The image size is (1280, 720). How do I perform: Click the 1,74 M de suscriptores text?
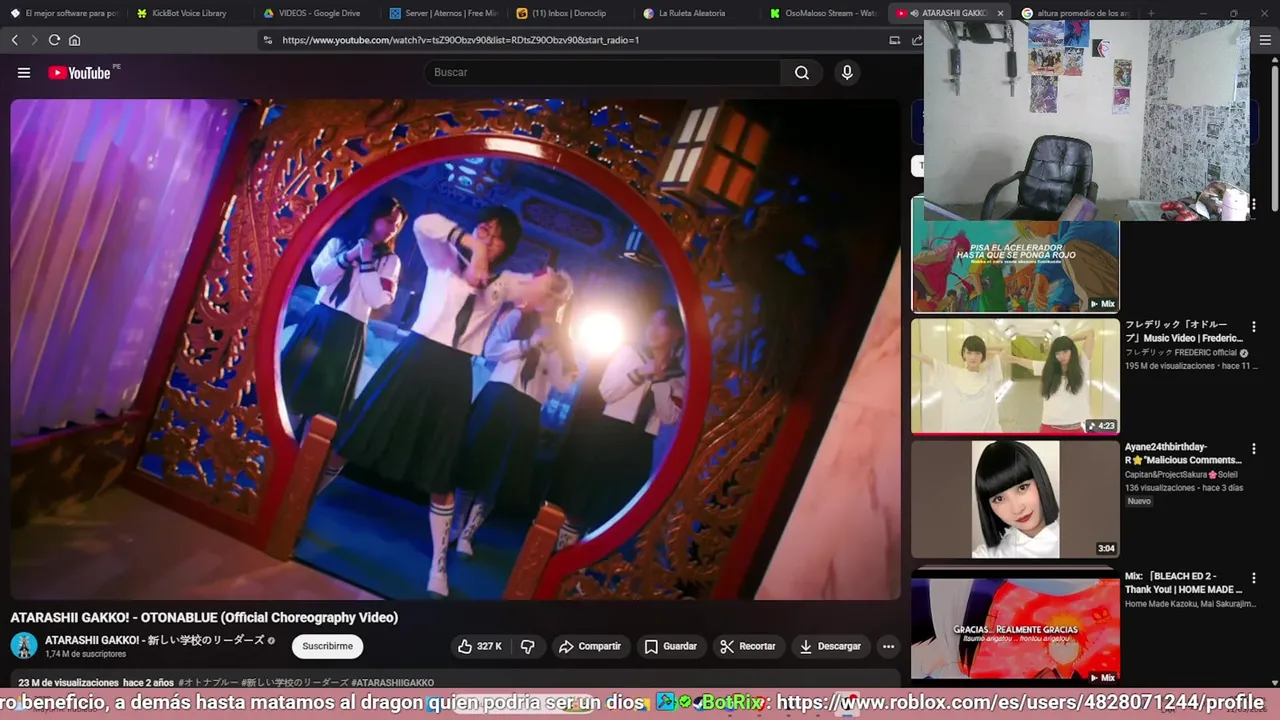tap(85, 654)
